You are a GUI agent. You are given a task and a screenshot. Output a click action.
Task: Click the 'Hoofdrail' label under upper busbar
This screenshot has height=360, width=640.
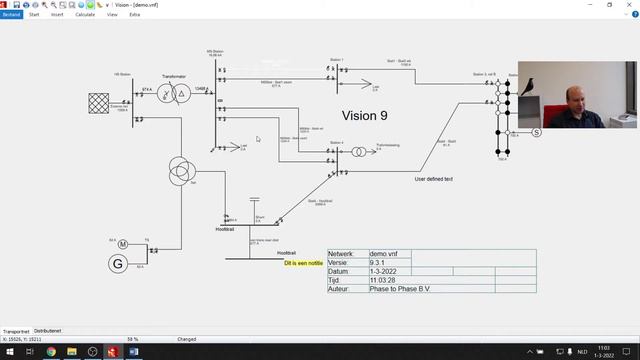[x=224, y=229]
